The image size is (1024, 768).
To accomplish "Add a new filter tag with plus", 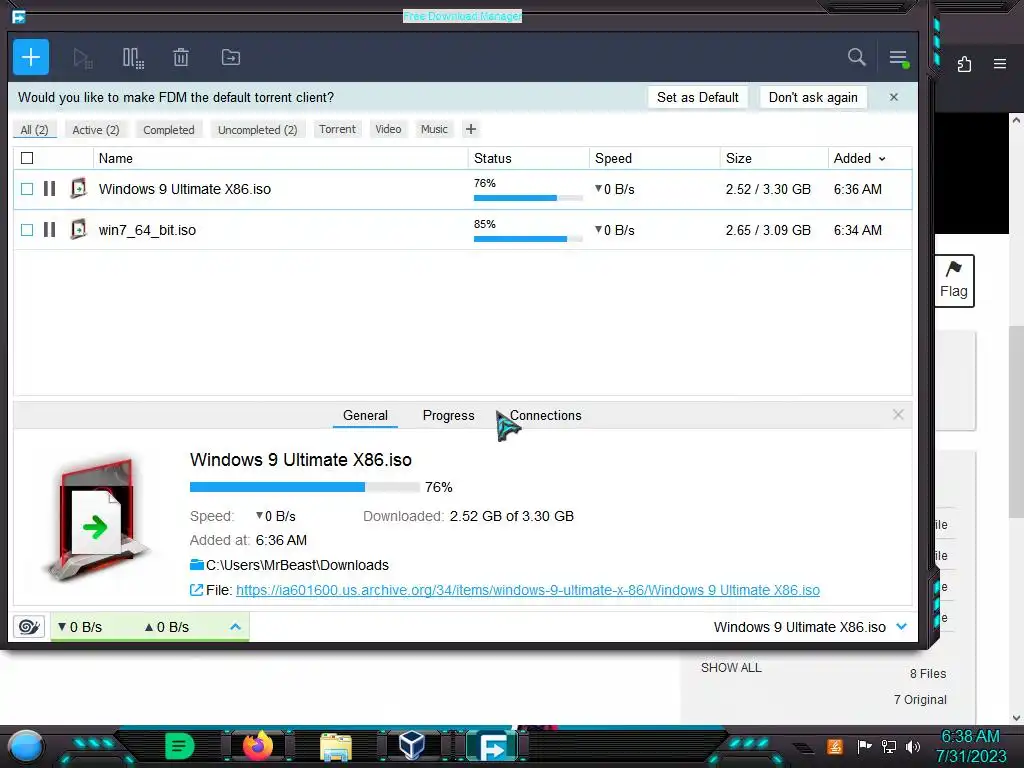I will pyautogui.click(x=470, y=129).
